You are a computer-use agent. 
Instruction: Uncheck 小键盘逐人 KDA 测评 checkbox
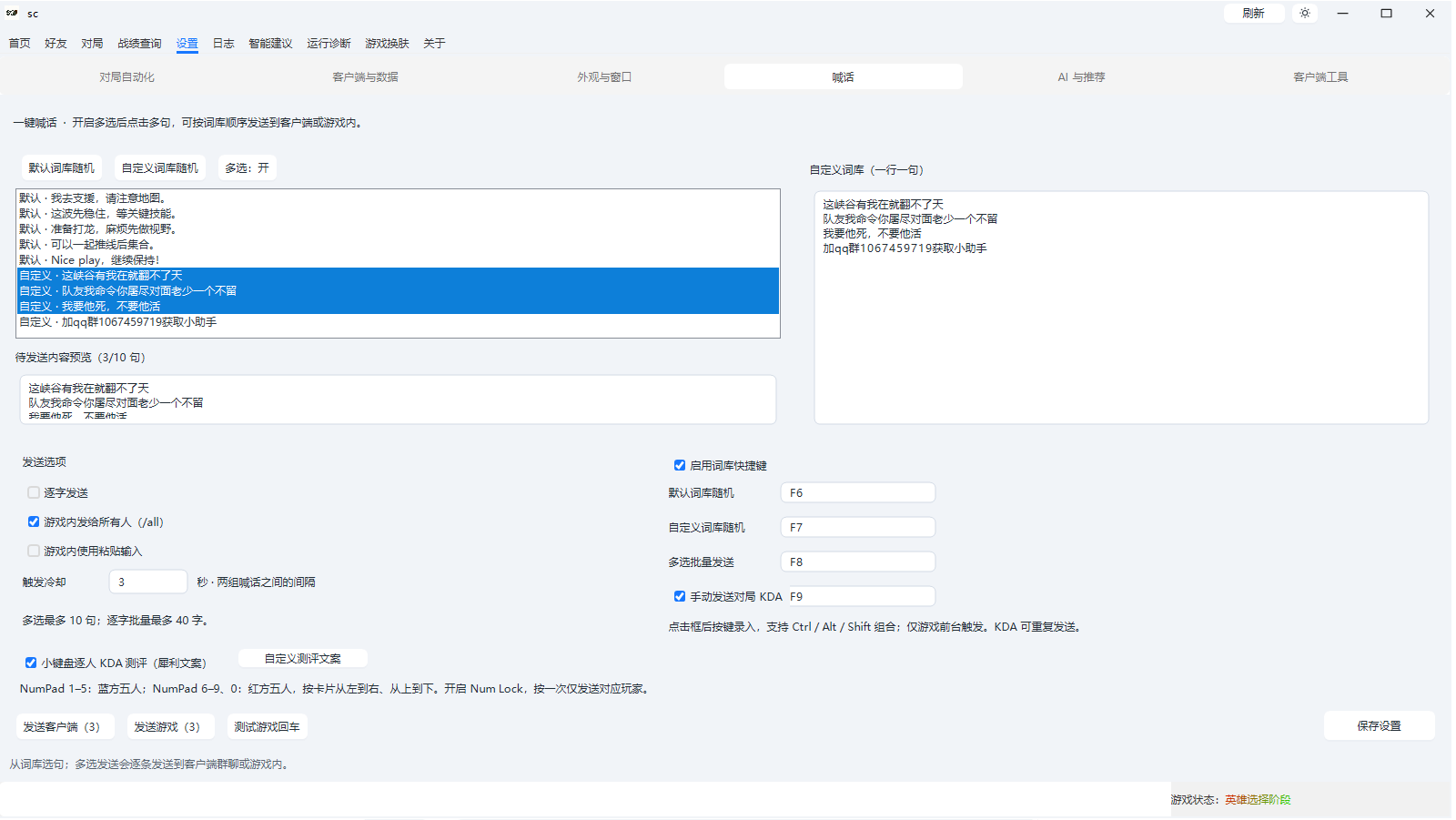point(31,663)
